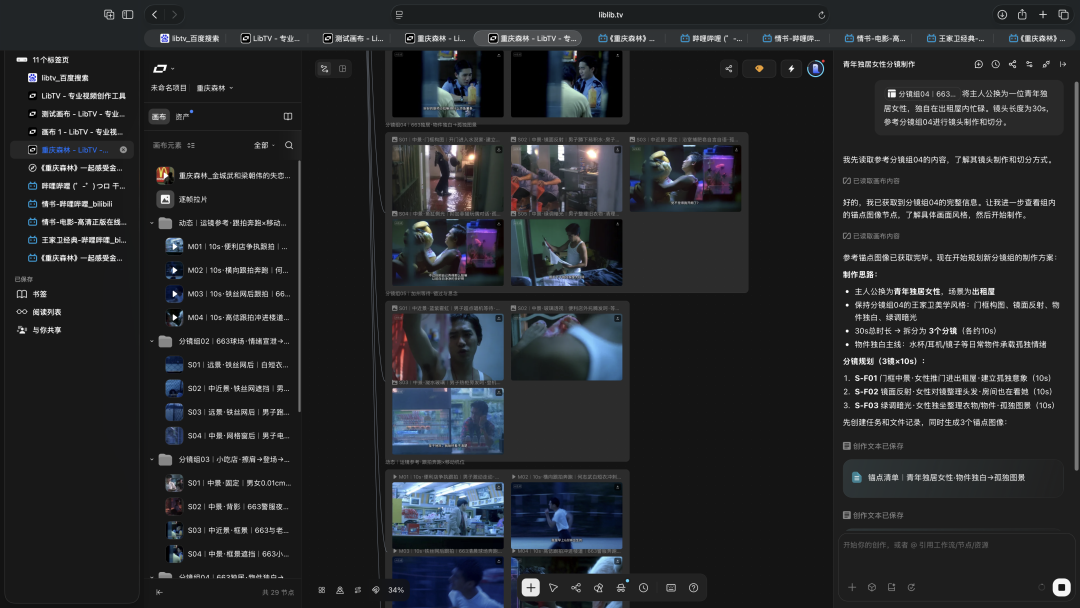
Task: Toggle the Safari sidebar button
Action: coord(127,14)
